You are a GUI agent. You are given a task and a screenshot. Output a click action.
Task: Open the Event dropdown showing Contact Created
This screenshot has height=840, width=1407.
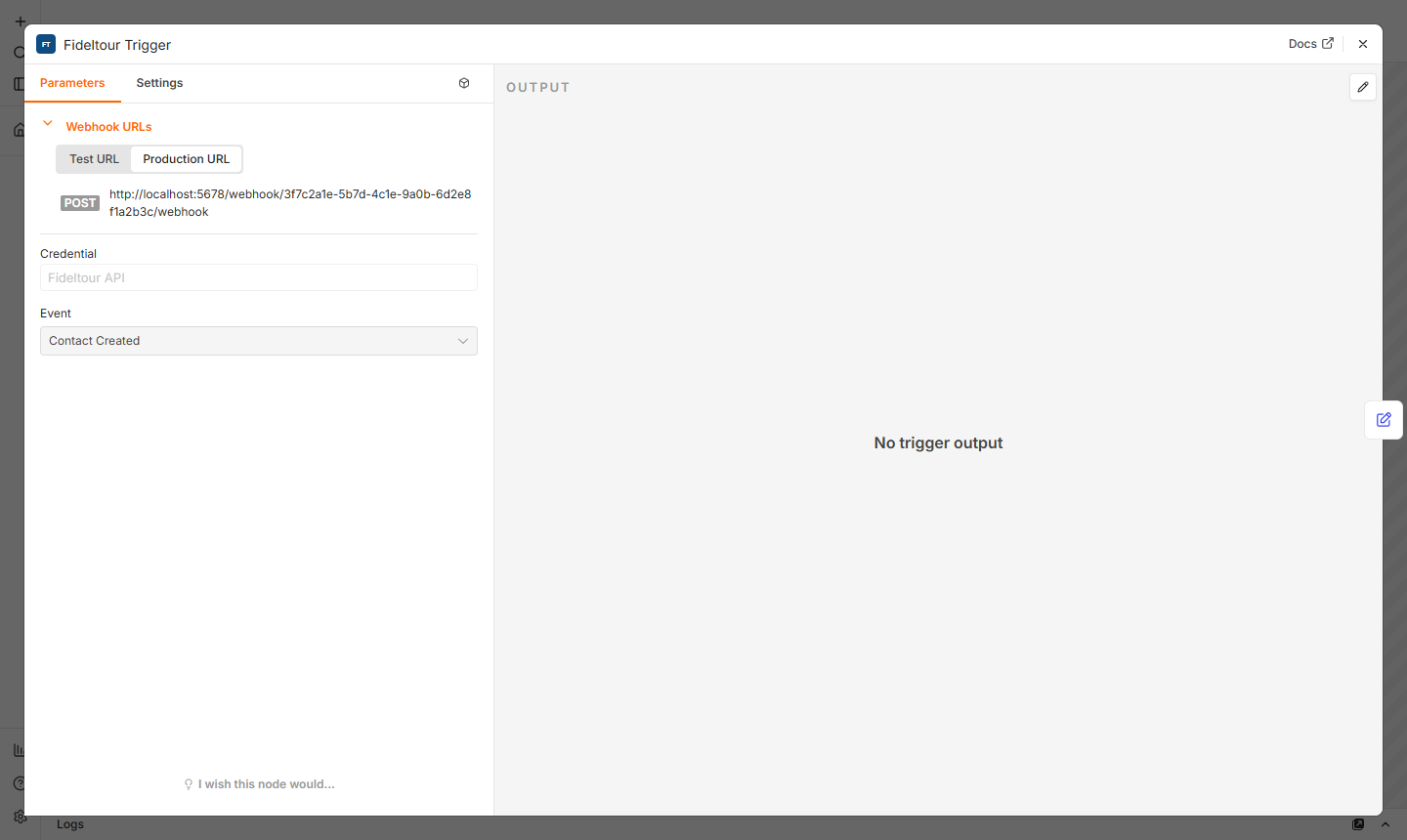click(x=259, y=341)
